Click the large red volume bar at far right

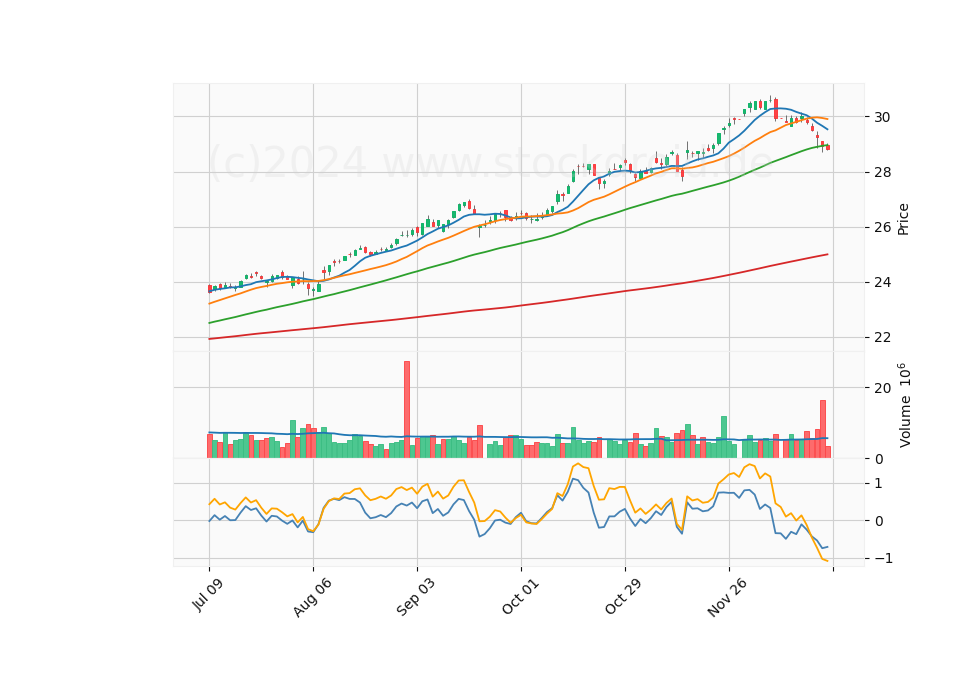click(x=823, y=429)
